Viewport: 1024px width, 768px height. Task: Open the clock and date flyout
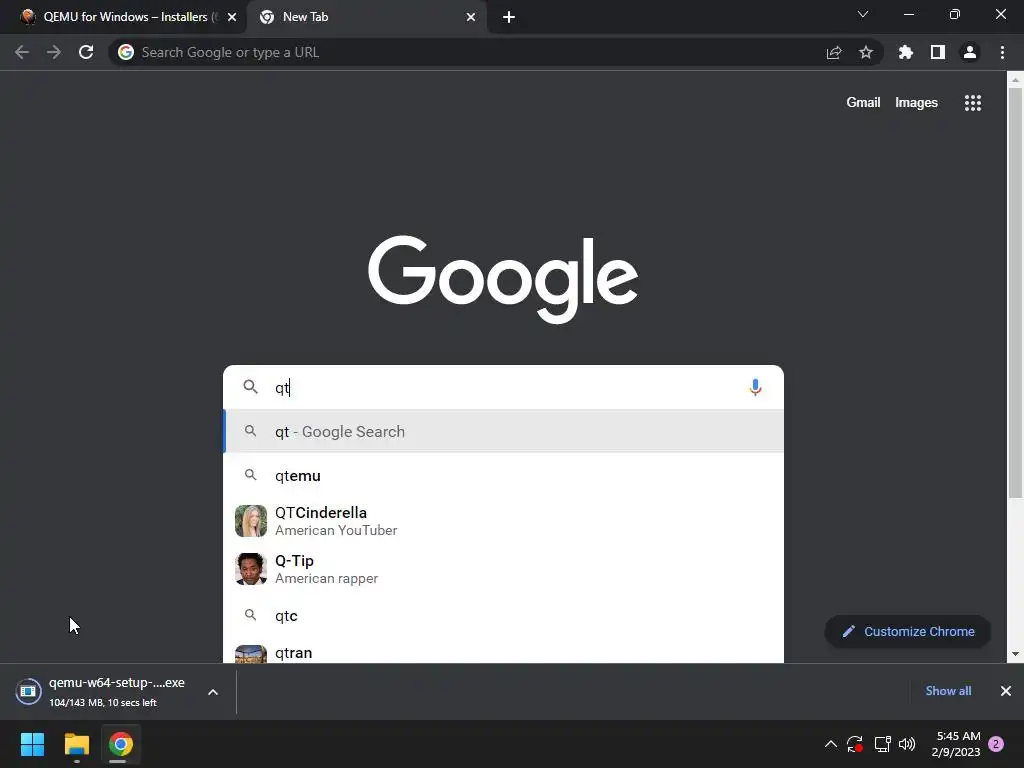click(956, 744)
